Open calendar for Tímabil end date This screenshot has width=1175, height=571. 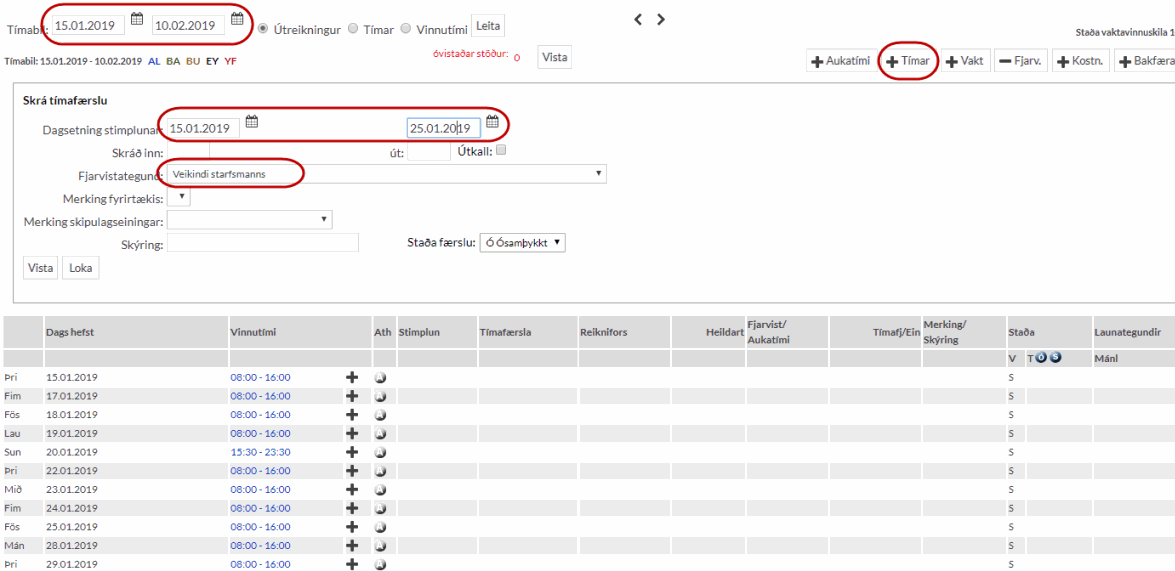(x=237, y=19)
